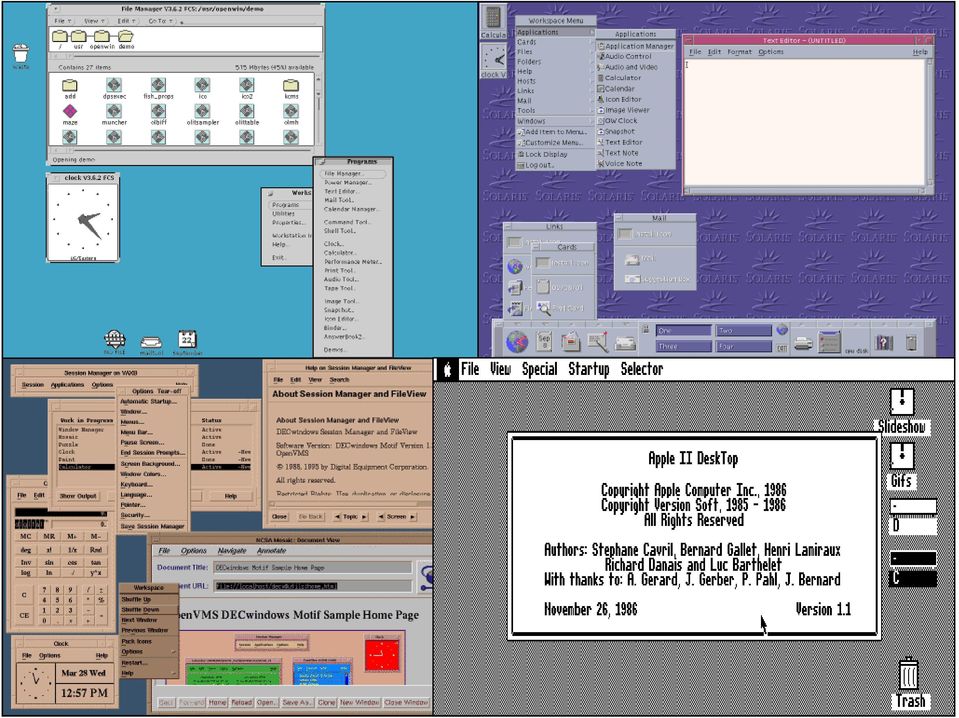Open the Navigate menu in NCSA Mosaic
The image size is (959, 718).
[x=232, y=550]
